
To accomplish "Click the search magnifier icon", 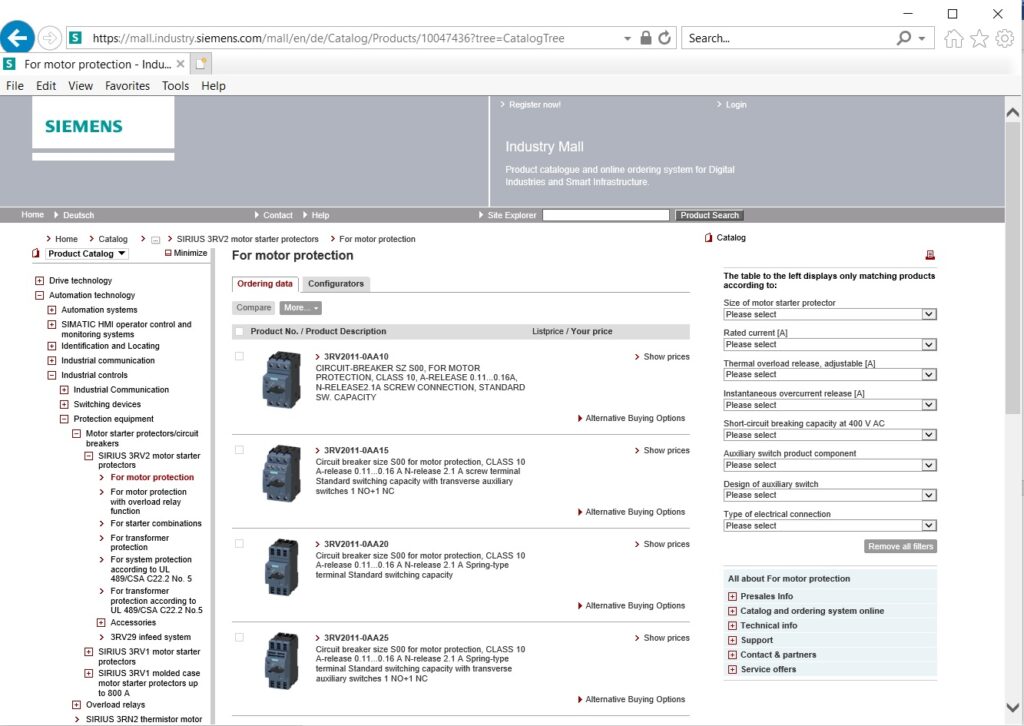I will (904, 38).
